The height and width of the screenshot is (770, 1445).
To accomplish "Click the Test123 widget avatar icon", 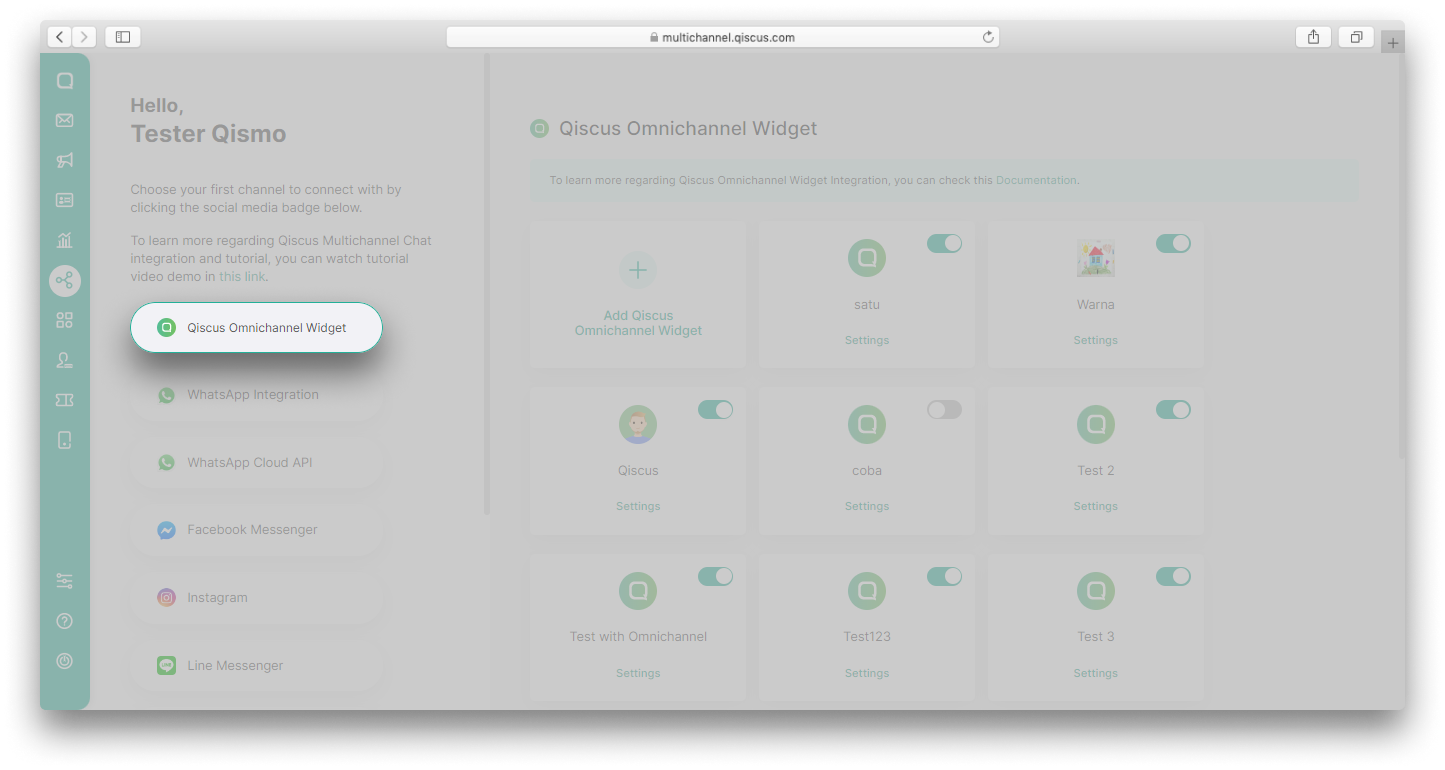I will pos(867,591).
